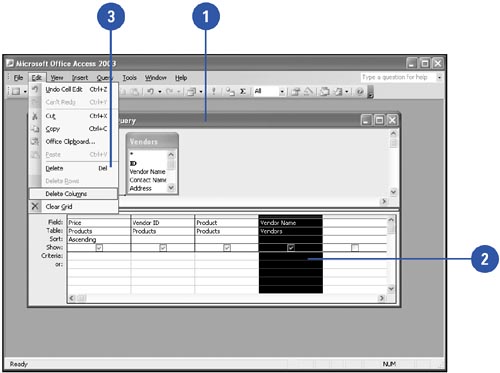Viewport: 500px width, 373px height.
Task: Click the New Object toolbar icon
Action: (x=338, y=91)
